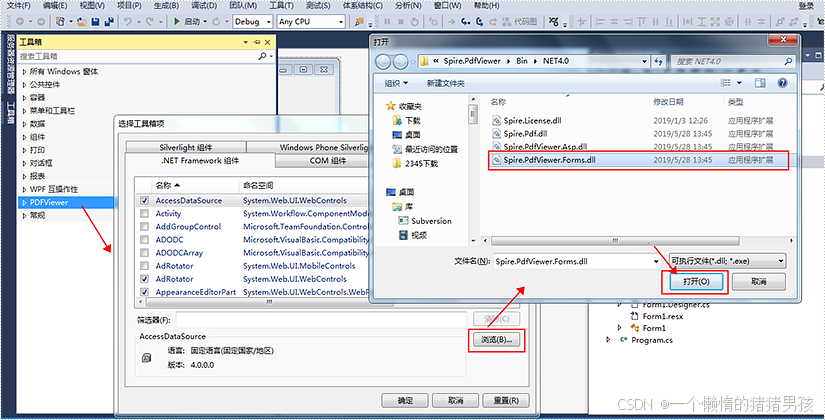
Task: Select the Spire.License.dll file
Action: (x=532, y=121)
